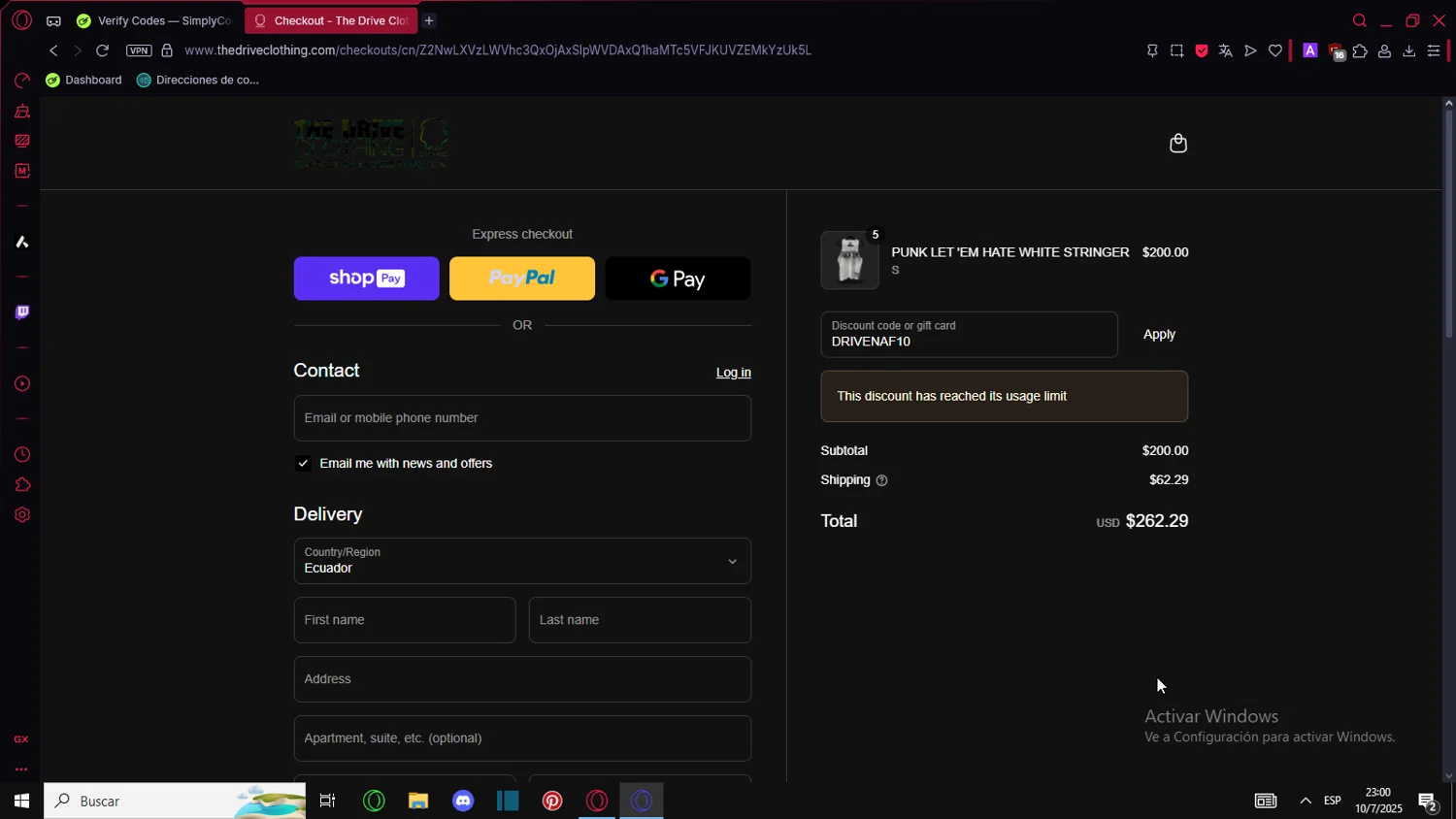Apply the discount code
Image resolution: width=1456 pixels, height=819 pixels.
(x=1159, y=335)
